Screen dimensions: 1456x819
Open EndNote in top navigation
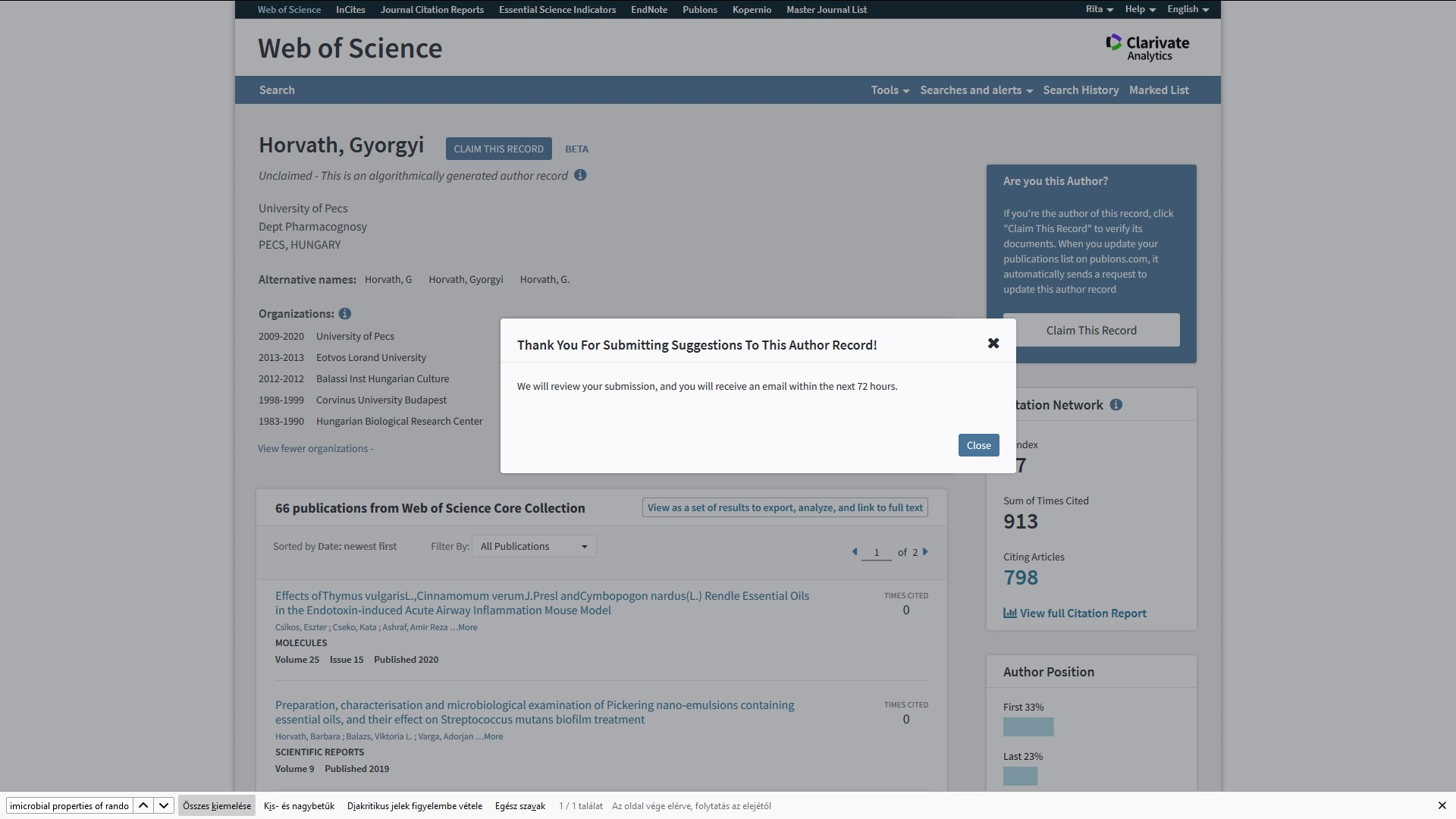click(x=649, y=9)
